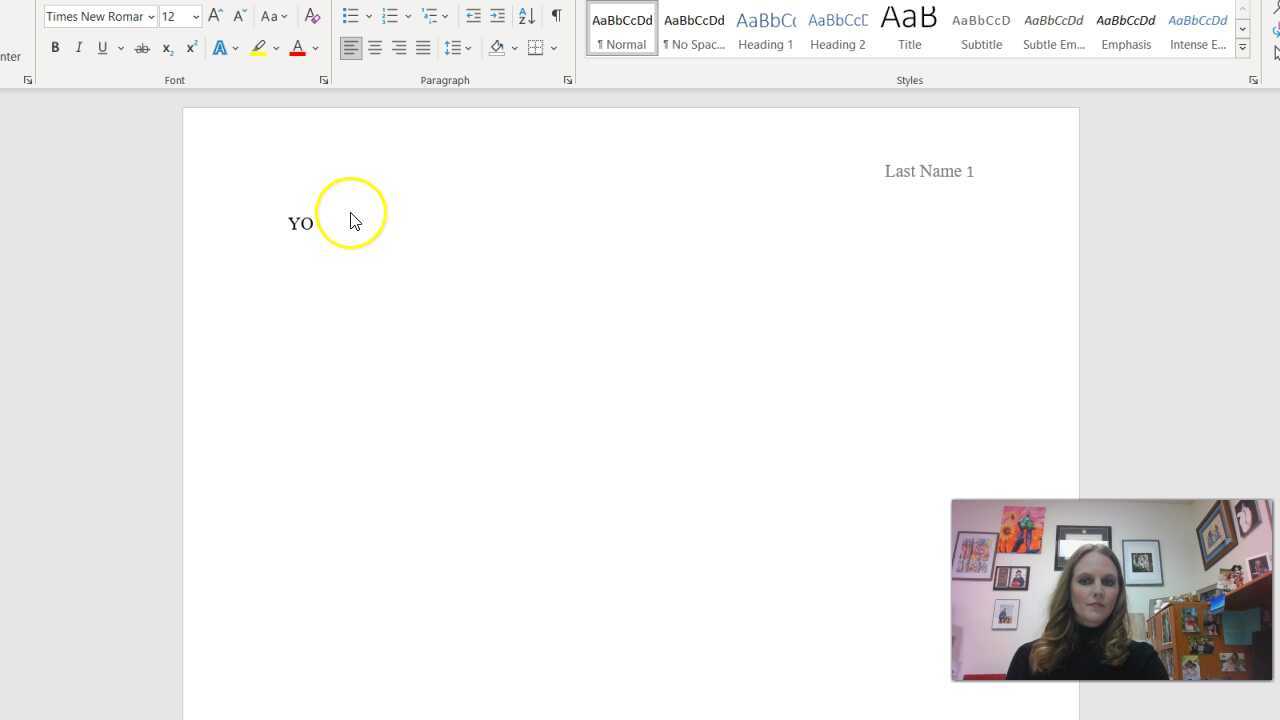Open the Paragraph settings dialog launcher
Viewport: 1280px width, 720px height.
568,79
